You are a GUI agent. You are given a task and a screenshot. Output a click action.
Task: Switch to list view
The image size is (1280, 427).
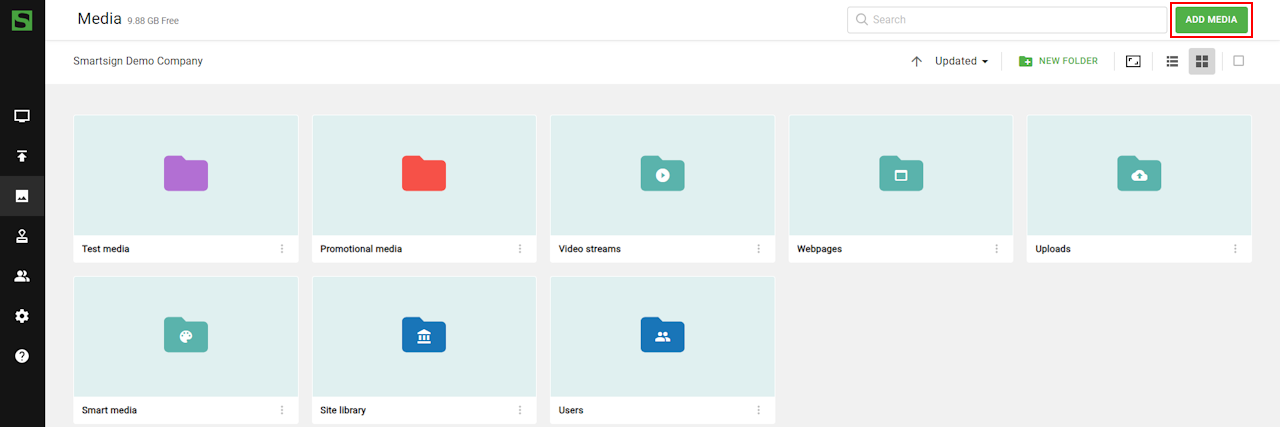click(1172, 61)
